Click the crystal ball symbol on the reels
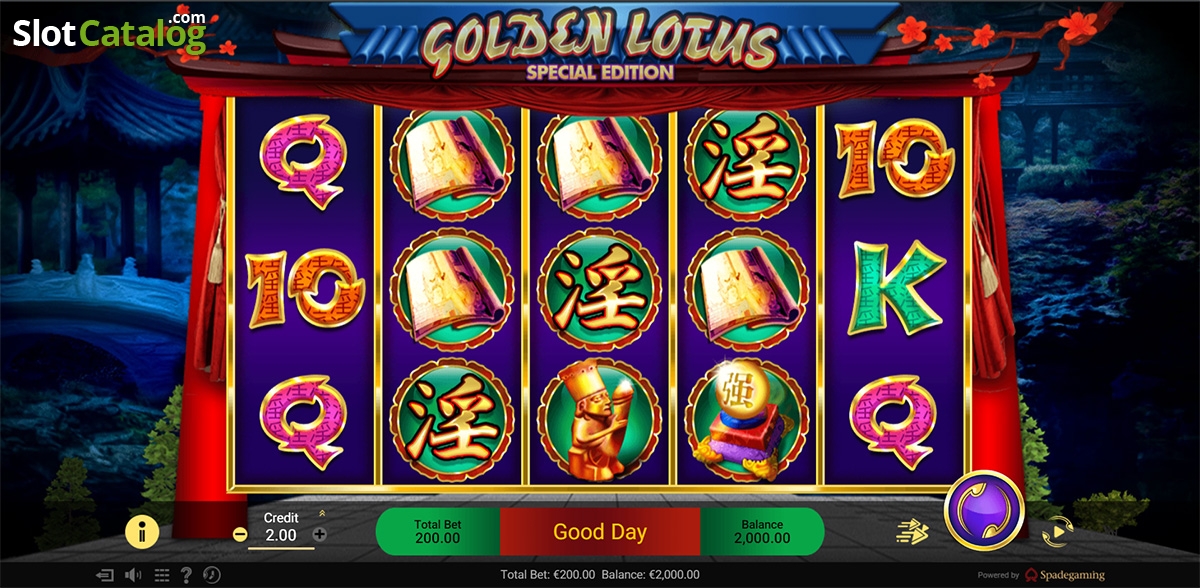 point(743,417)
